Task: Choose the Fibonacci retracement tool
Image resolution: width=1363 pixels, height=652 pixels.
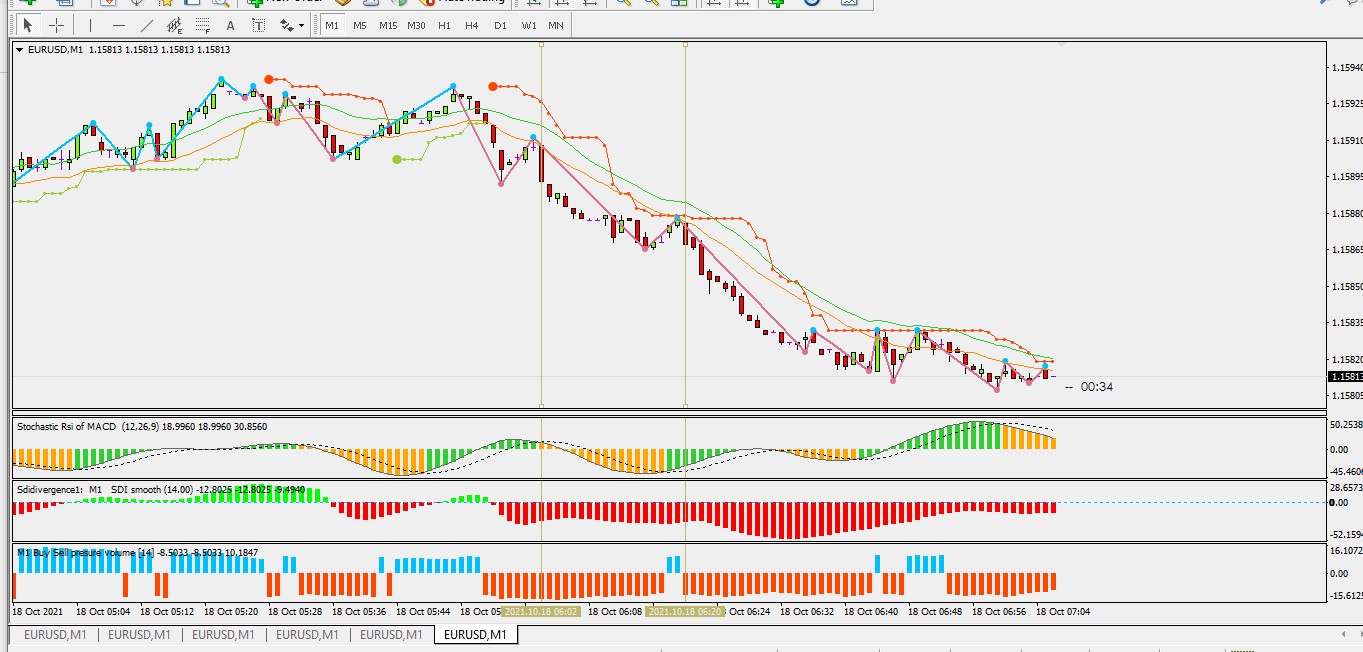Action: 203,25
